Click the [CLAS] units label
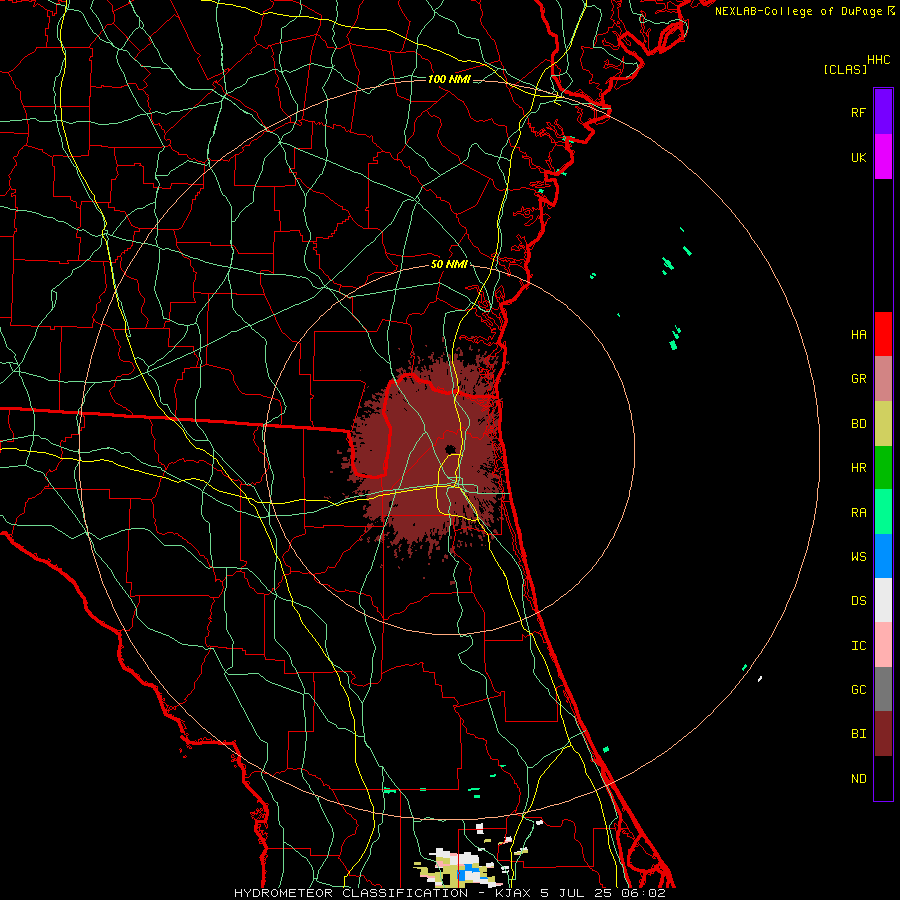900x900 pixels. click(845, 69)
